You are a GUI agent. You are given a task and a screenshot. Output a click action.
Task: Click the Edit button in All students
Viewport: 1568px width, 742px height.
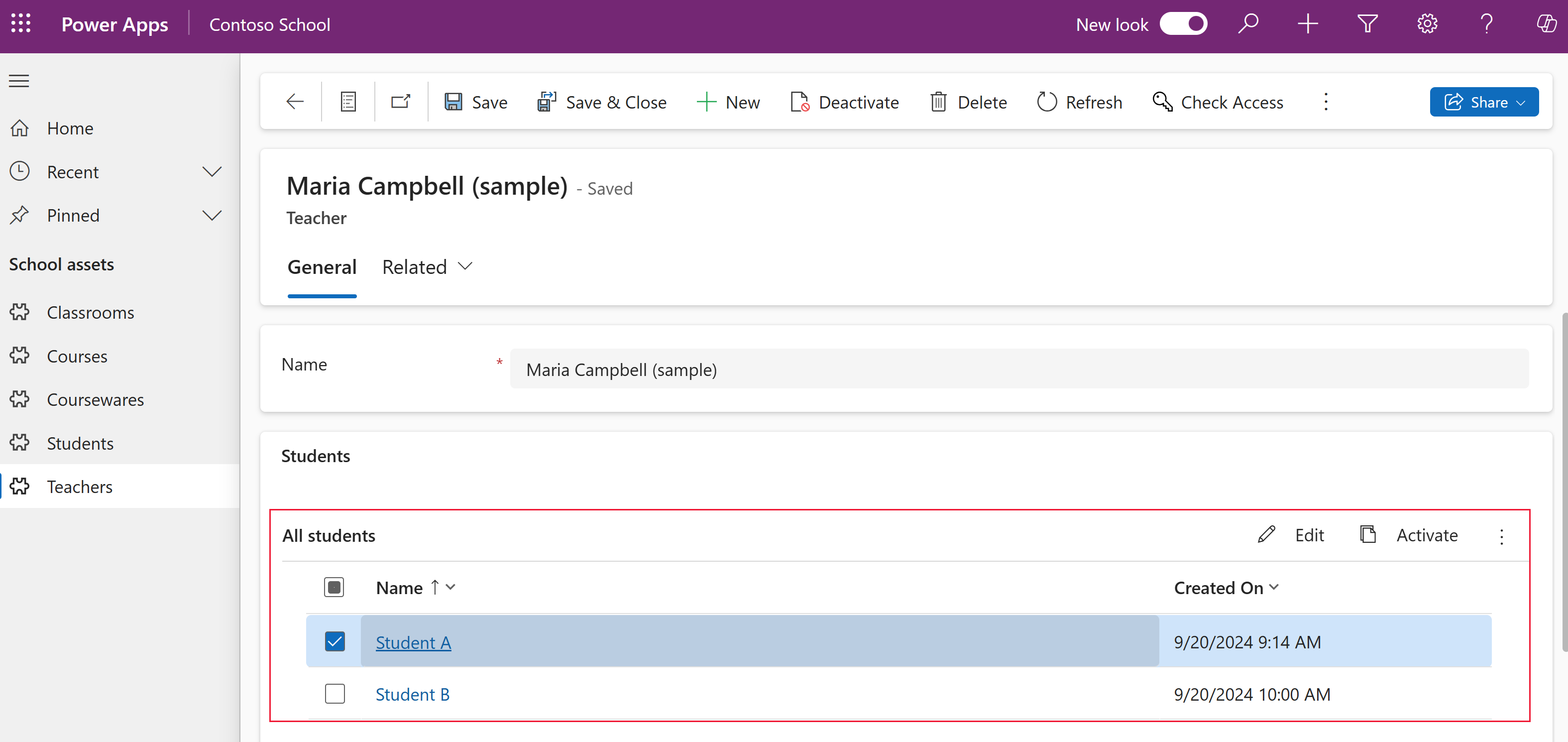click(x=1294, y=534)
